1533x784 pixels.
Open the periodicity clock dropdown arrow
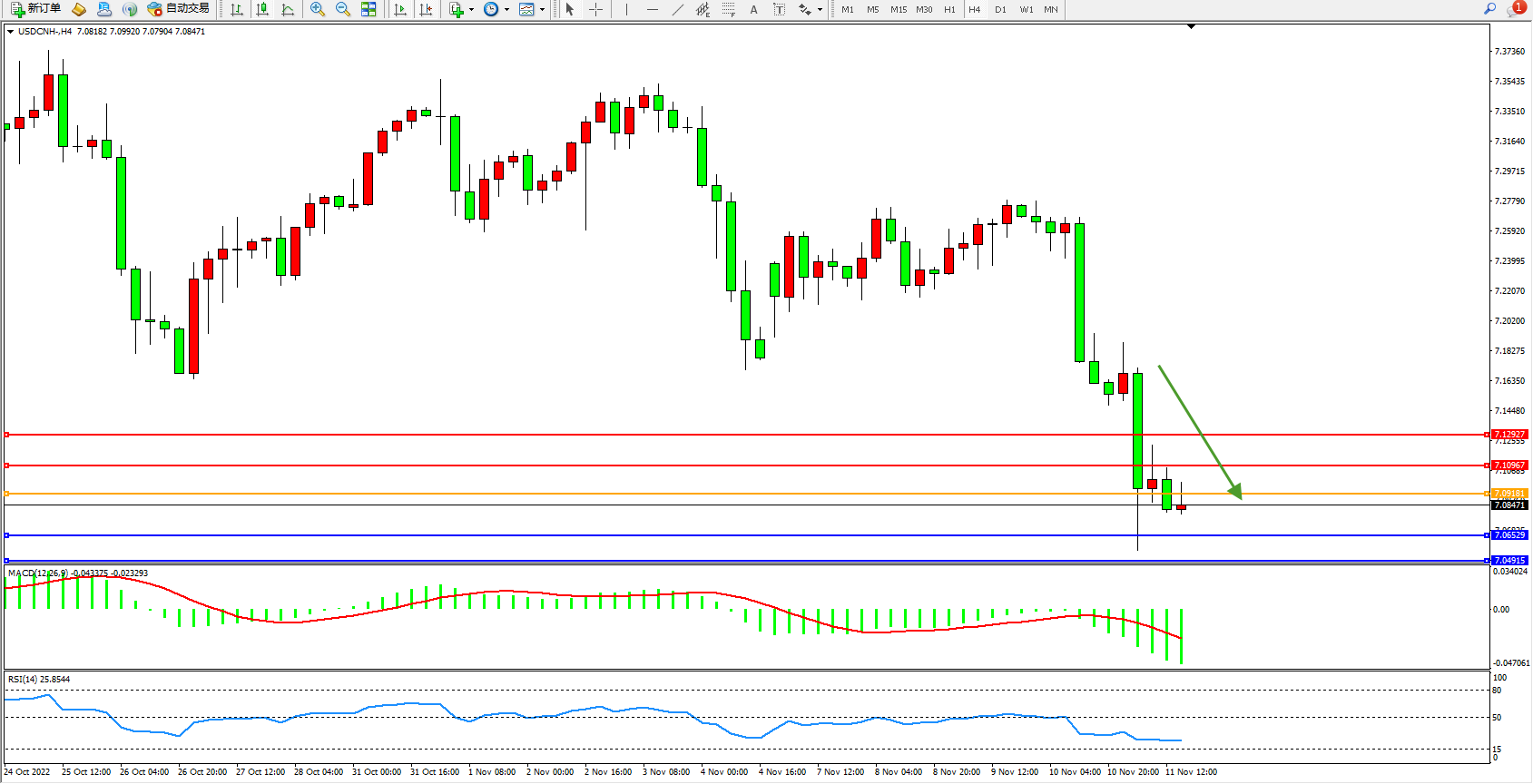(x=506, y=10)
